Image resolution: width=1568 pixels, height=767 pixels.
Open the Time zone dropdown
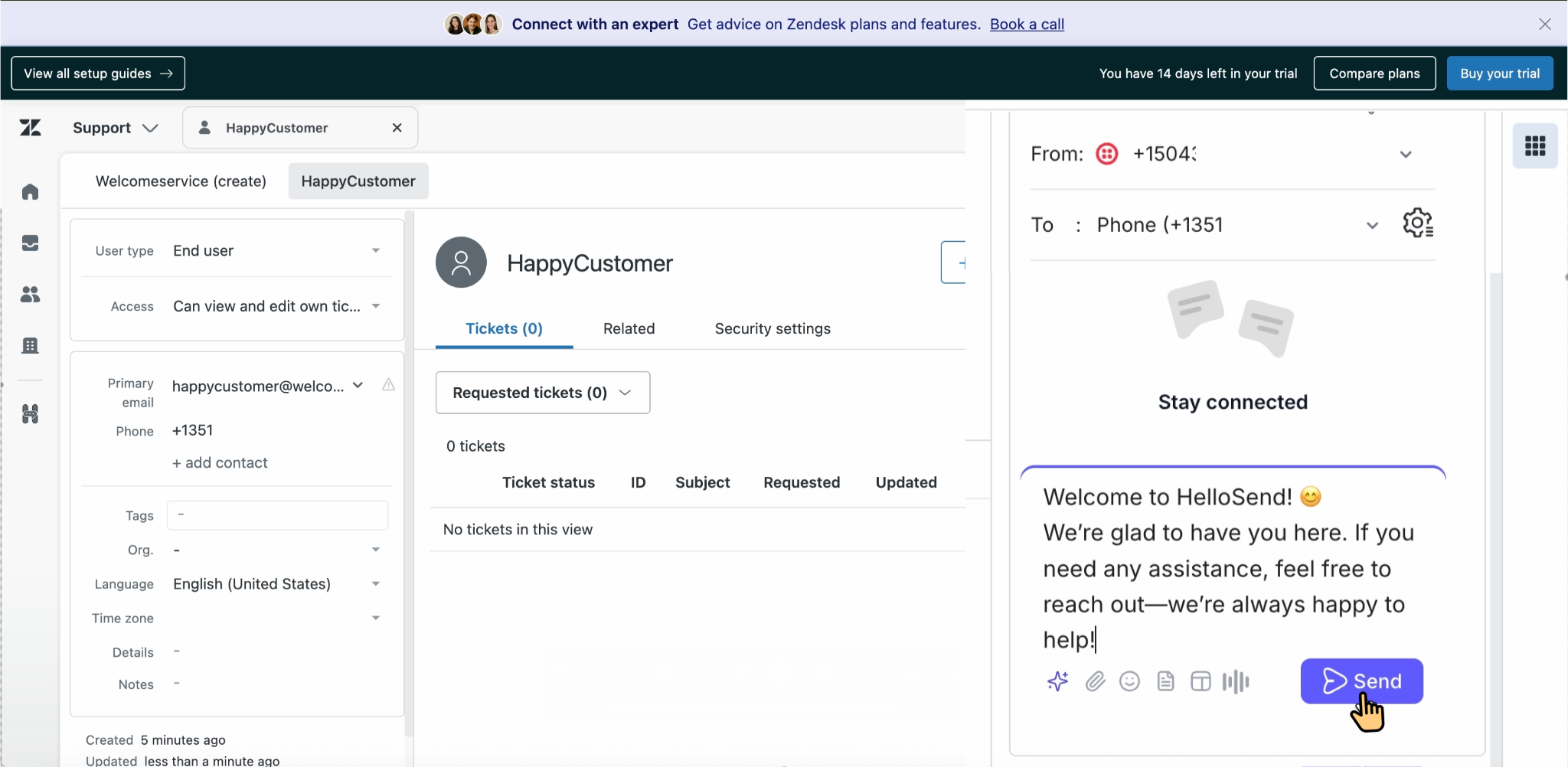point(277,618)
